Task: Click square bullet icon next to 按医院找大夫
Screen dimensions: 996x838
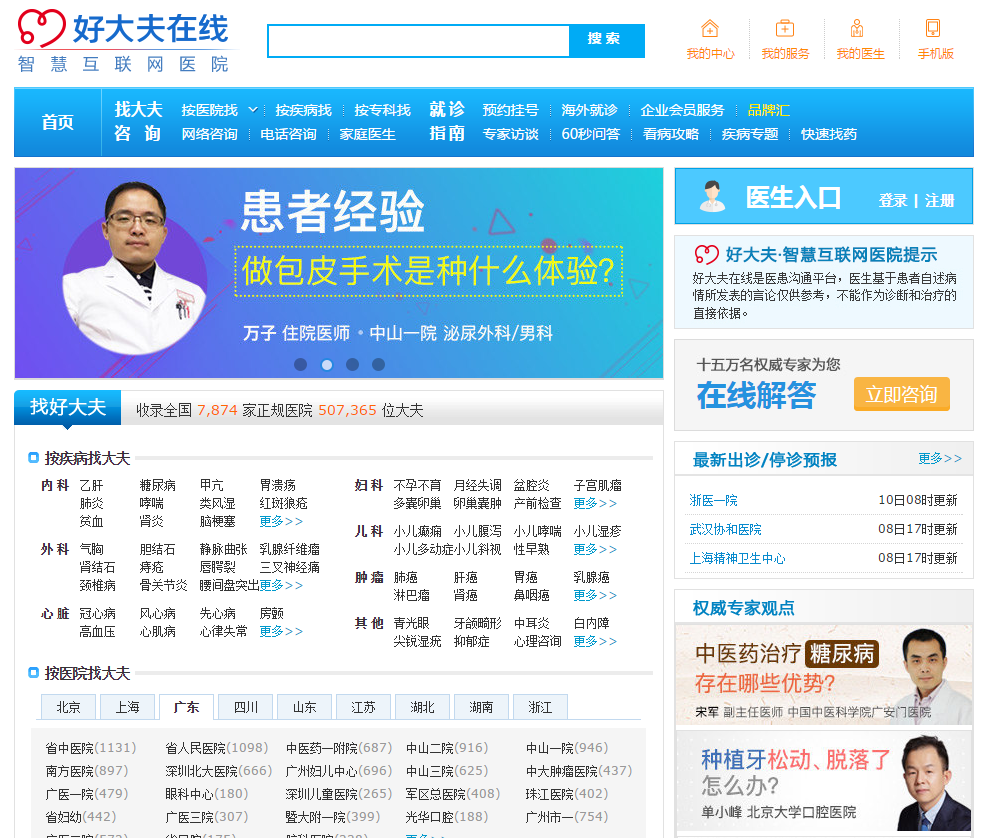Action: pyautogui.click(x=34, y=672)
